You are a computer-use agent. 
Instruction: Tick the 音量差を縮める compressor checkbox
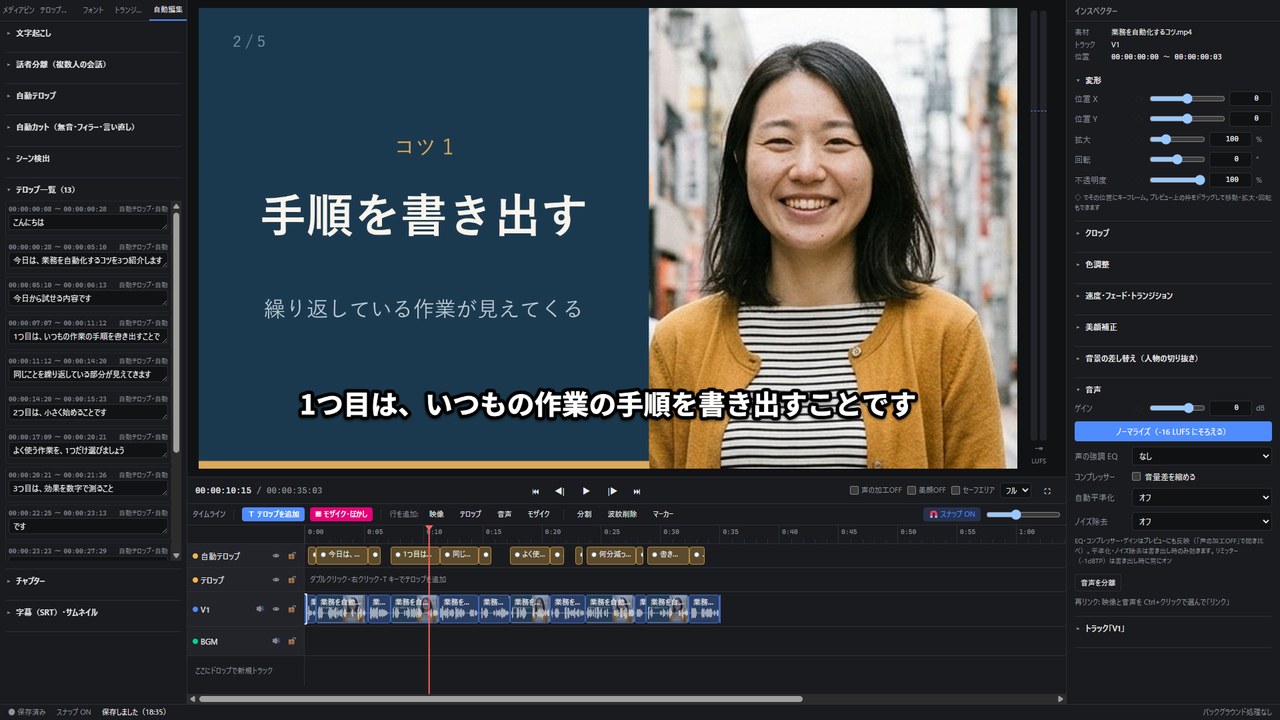(x=1137, y=477)
